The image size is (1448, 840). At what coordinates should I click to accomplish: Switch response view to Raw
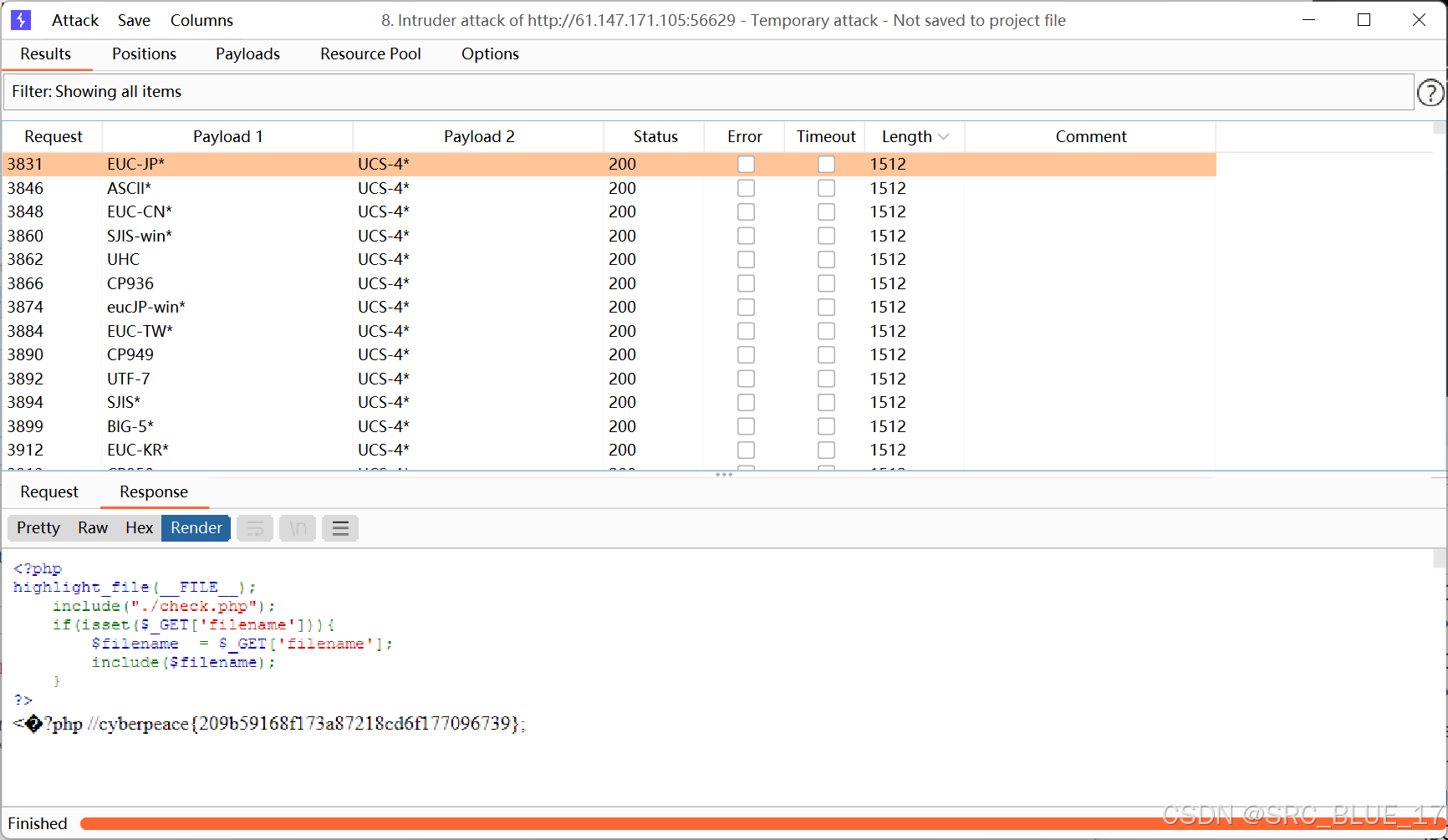[x=93, y=528]
